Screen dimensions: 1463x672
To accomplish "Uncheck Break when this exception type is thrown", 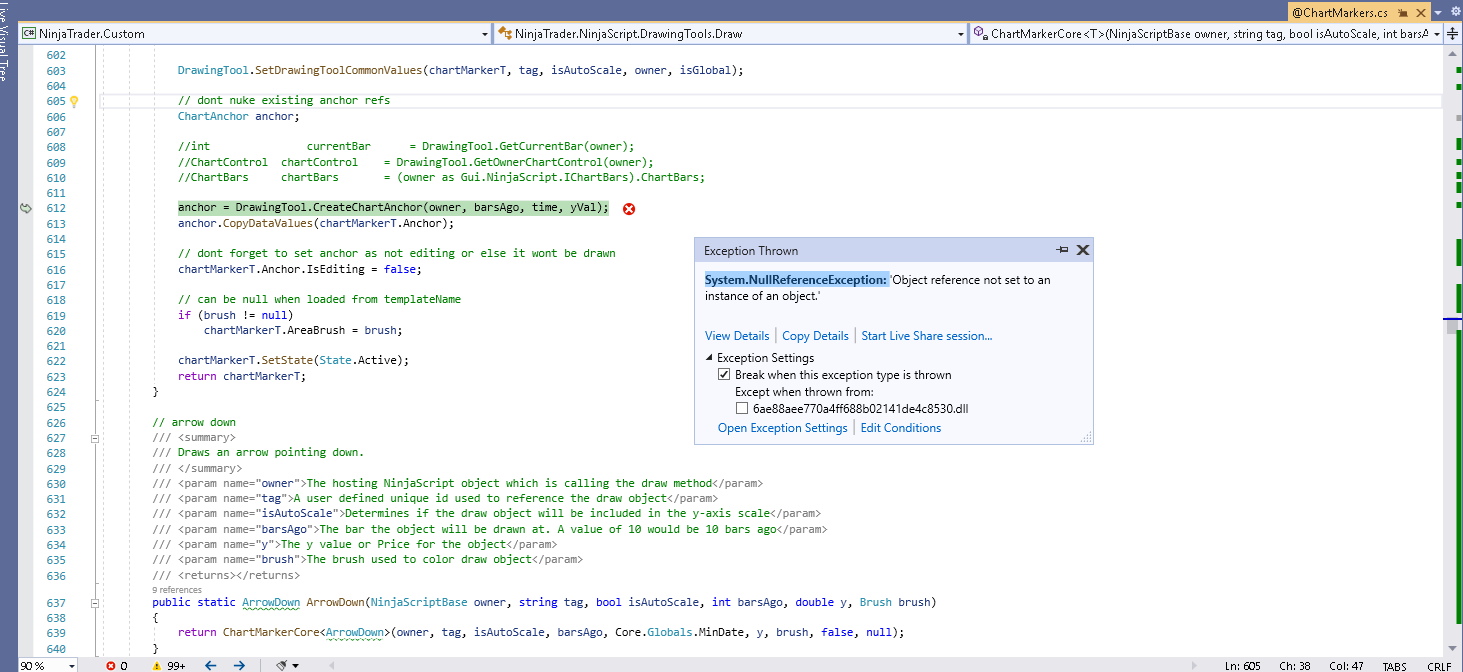I will 724,375.
